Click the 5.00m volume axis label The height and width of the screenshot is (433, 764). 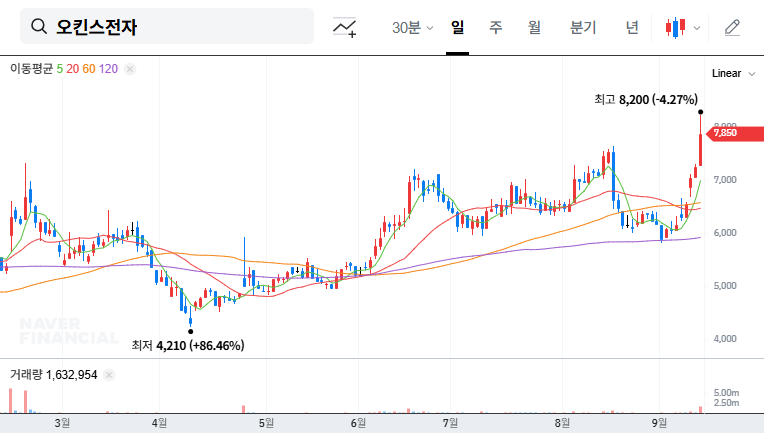point(726,393)
